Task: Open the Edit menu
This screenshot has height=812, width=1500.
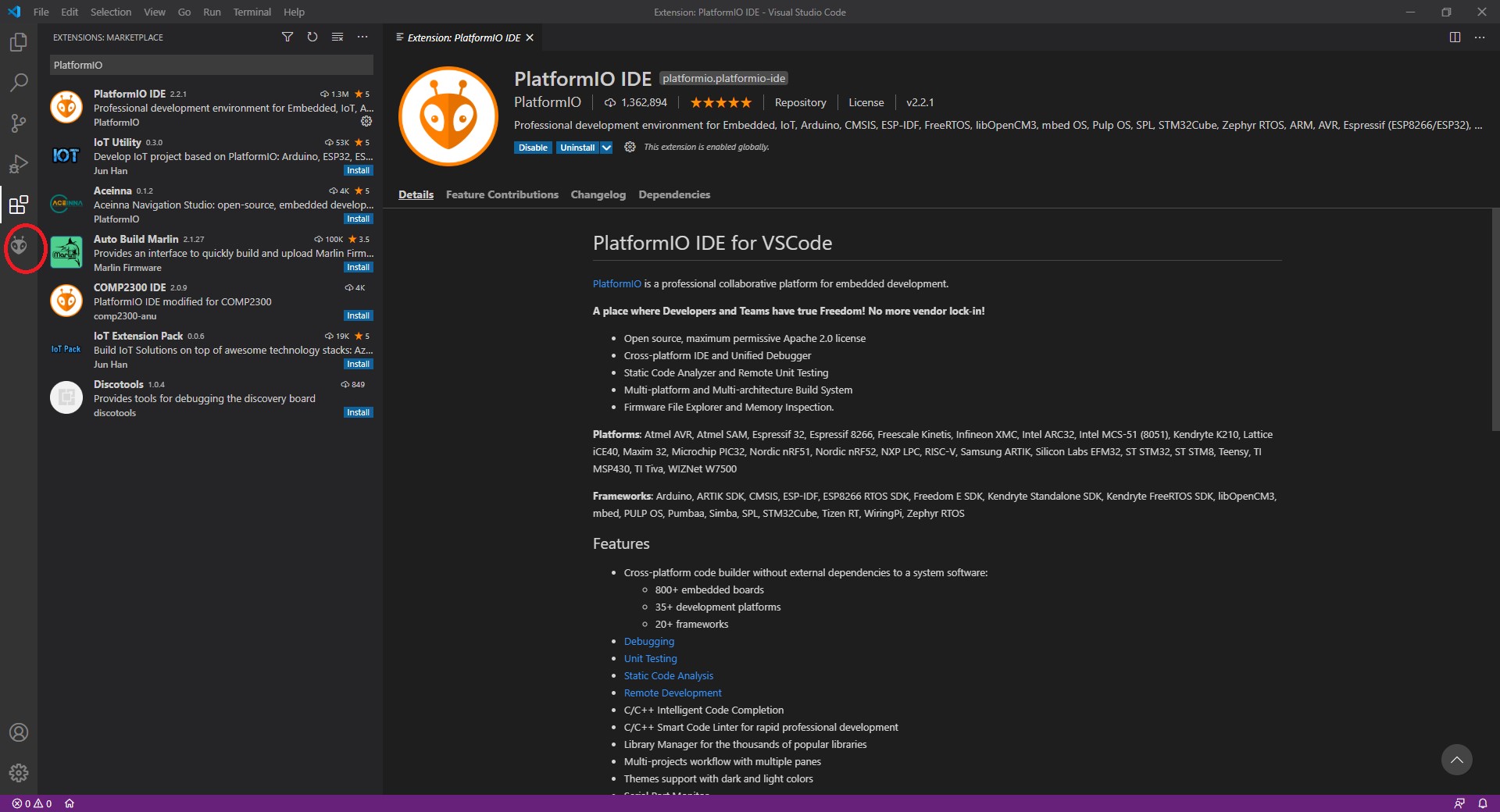Action: [70, 12]
